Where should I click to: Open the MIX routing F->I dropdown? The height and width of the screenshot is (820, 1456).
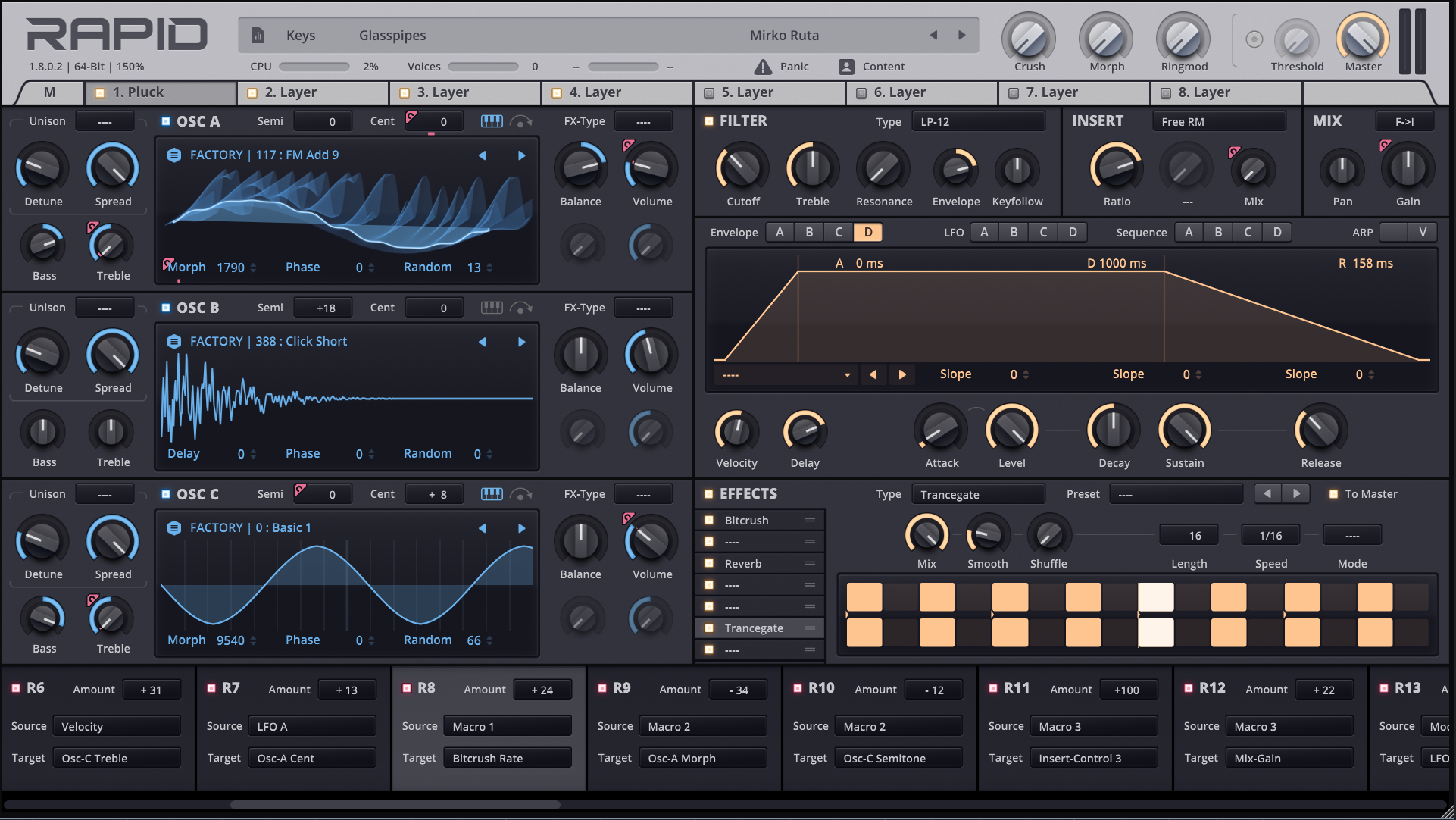point(1404,121)
